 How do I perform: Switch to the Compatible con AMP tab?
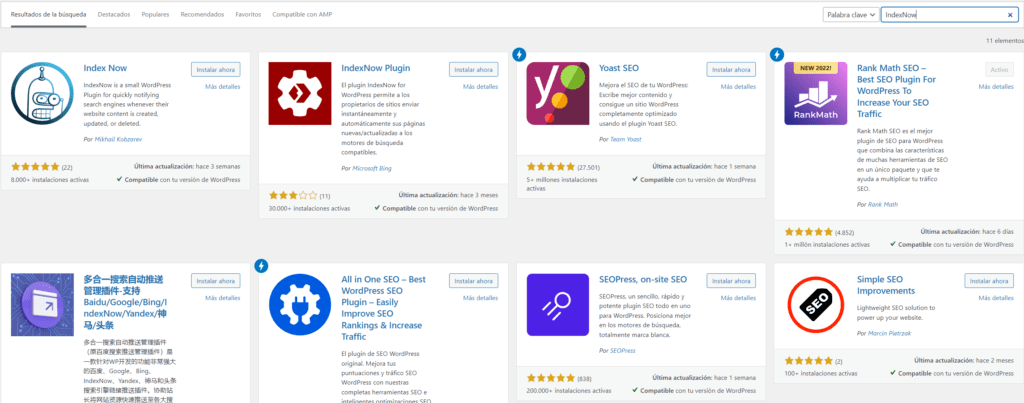[302, 14]
